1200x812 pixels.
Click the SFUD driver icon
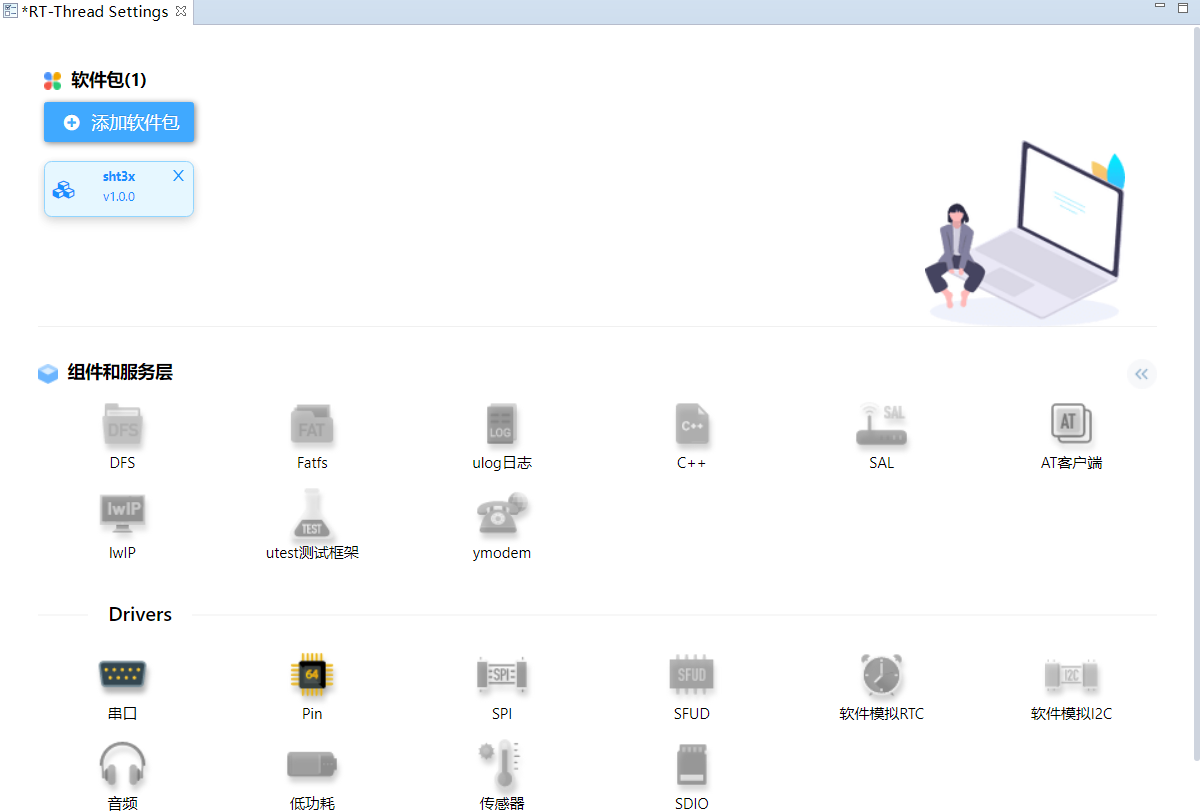692,675
